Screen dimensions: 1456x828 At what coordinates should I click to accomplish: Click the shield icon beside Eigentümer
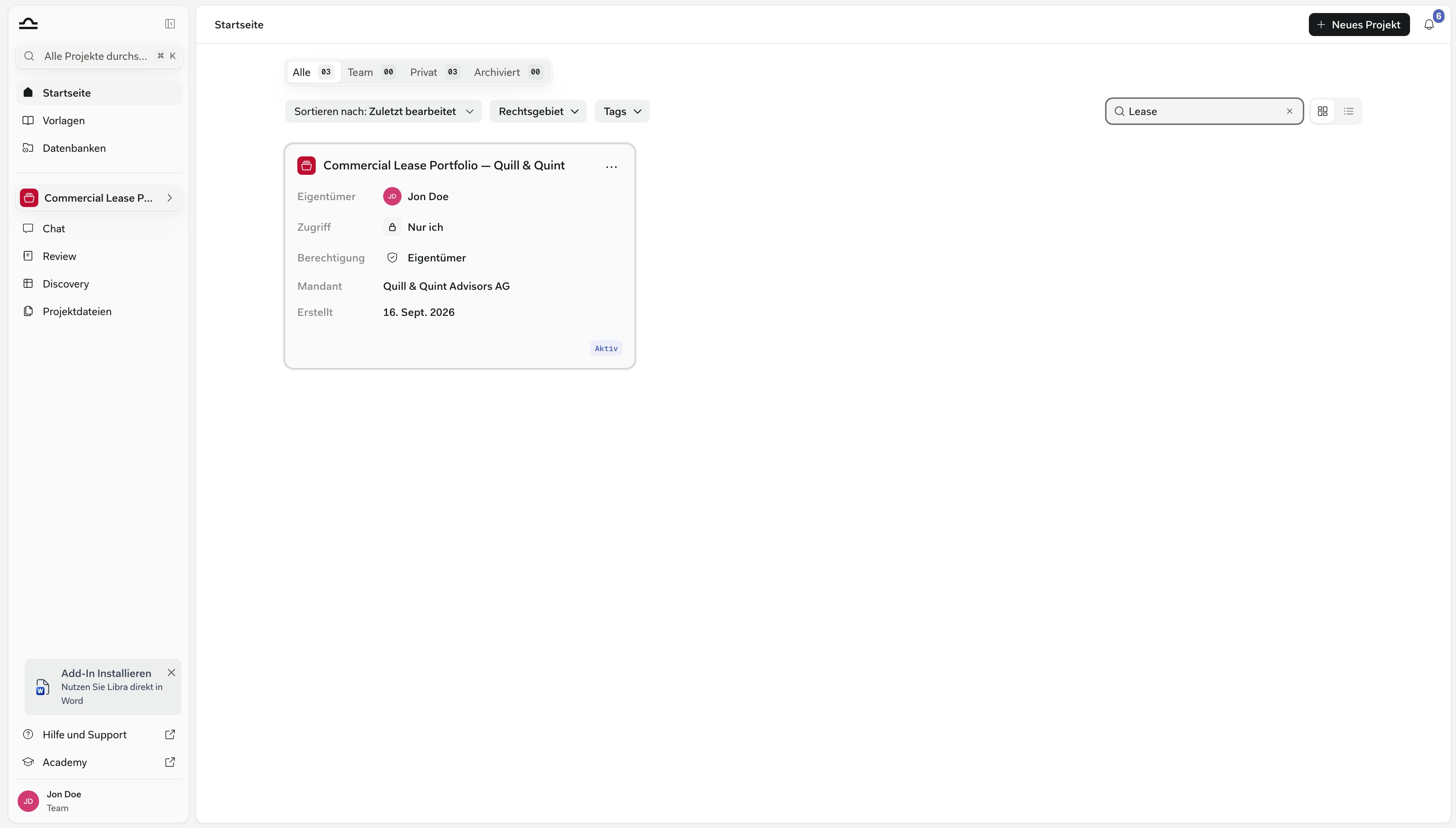pos(392,258)
